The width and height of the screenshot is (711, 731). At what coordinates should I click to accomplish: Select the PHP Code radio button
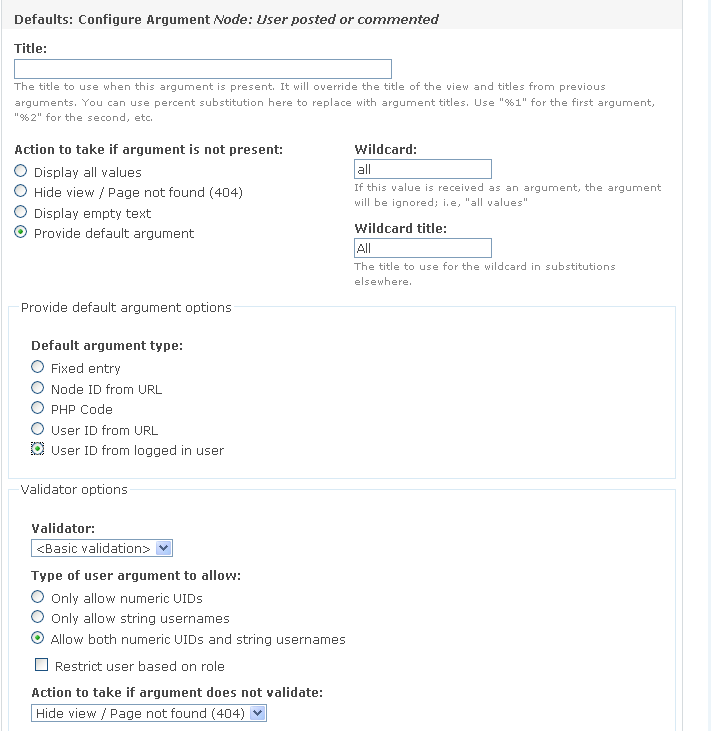point(38,409)
